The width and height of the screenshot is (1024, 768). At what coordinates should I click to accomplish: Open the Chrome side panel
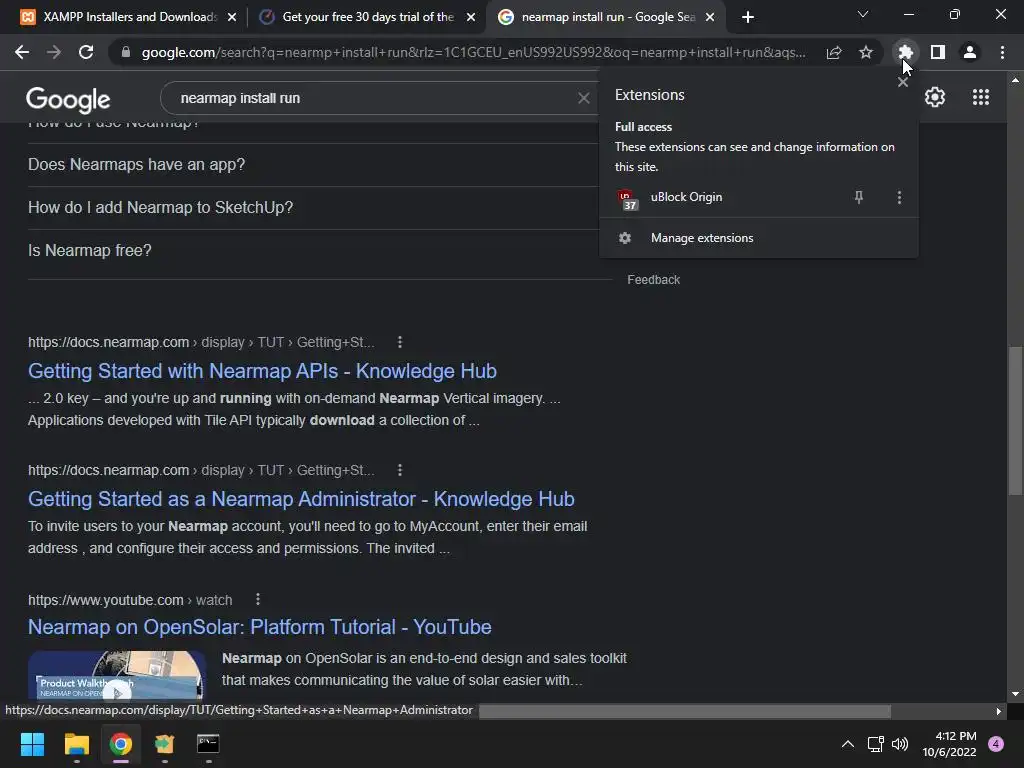(938, 52)
